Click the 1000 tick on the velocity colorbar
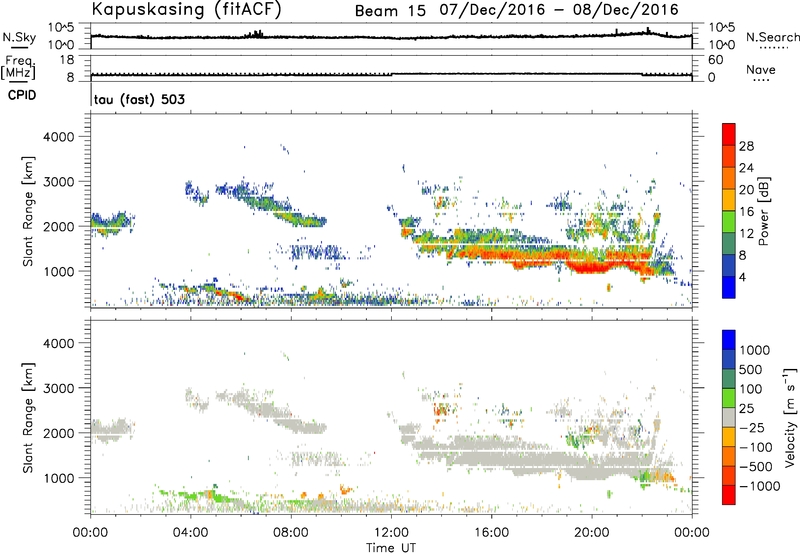Screen dimensions: 800x554 tap(755, 350)
